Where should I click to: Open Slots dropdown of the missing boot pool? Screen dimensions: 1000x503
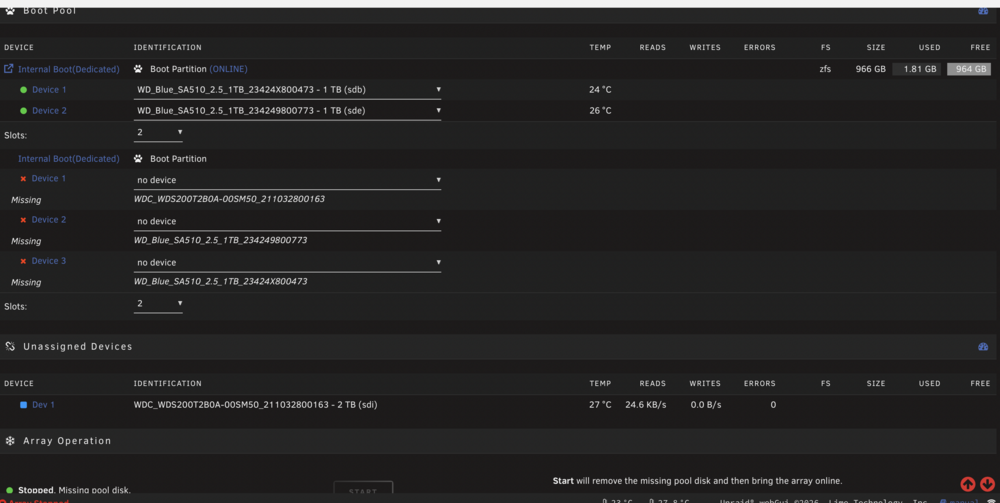click(x=158, y=303)
